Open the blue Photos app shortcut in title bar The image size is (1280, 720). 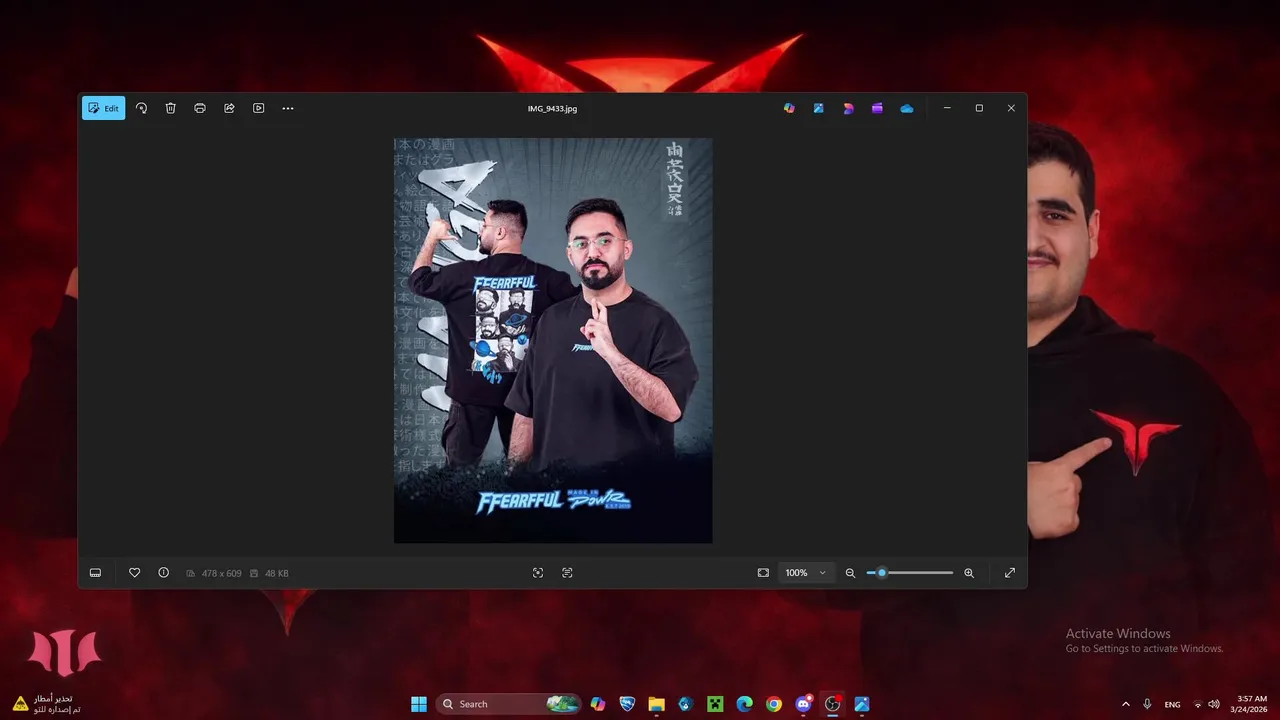(x=818, y=108)
